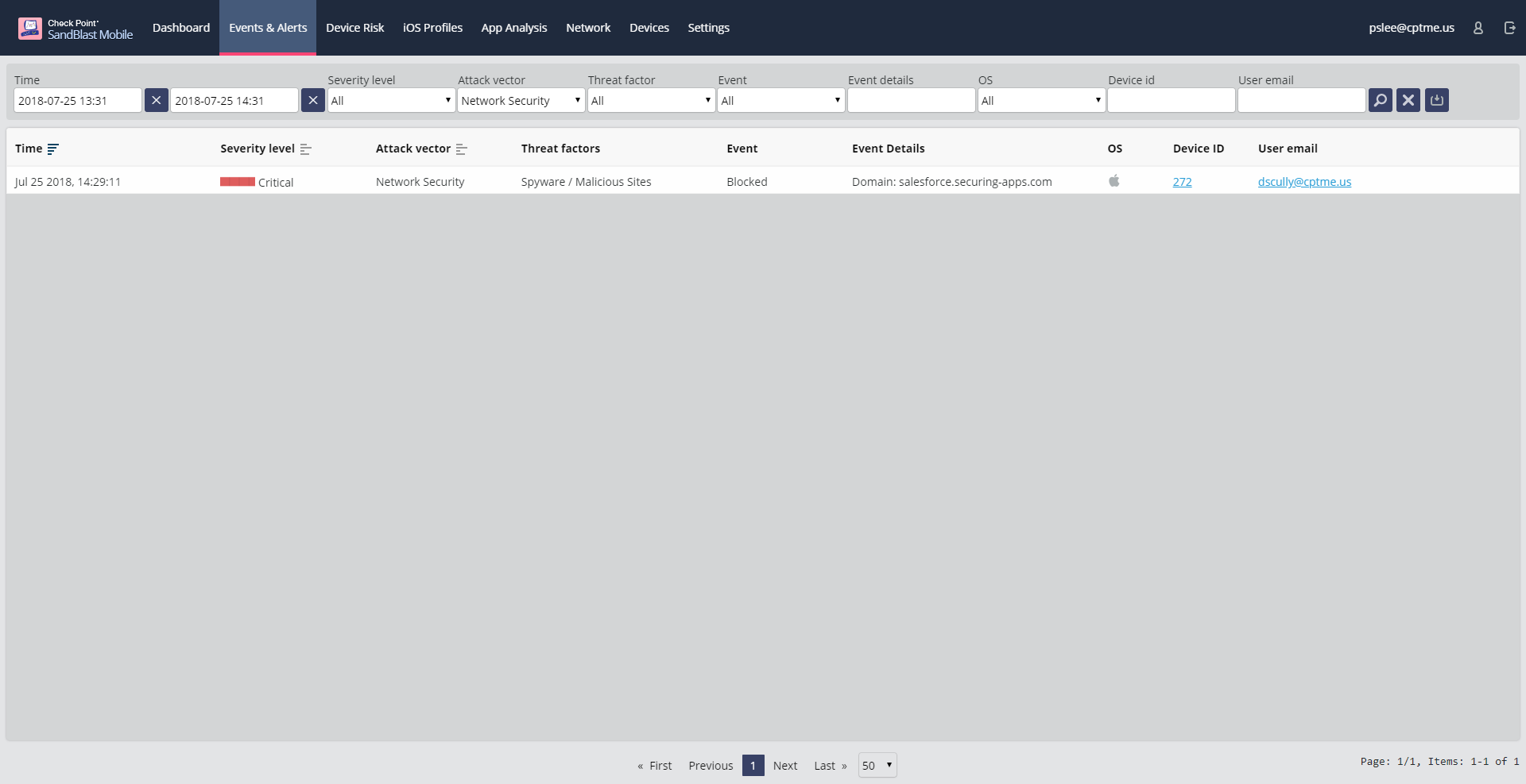Open the dscully@cptme.us email link
1526x784 pixels.
click(1304, 182)
